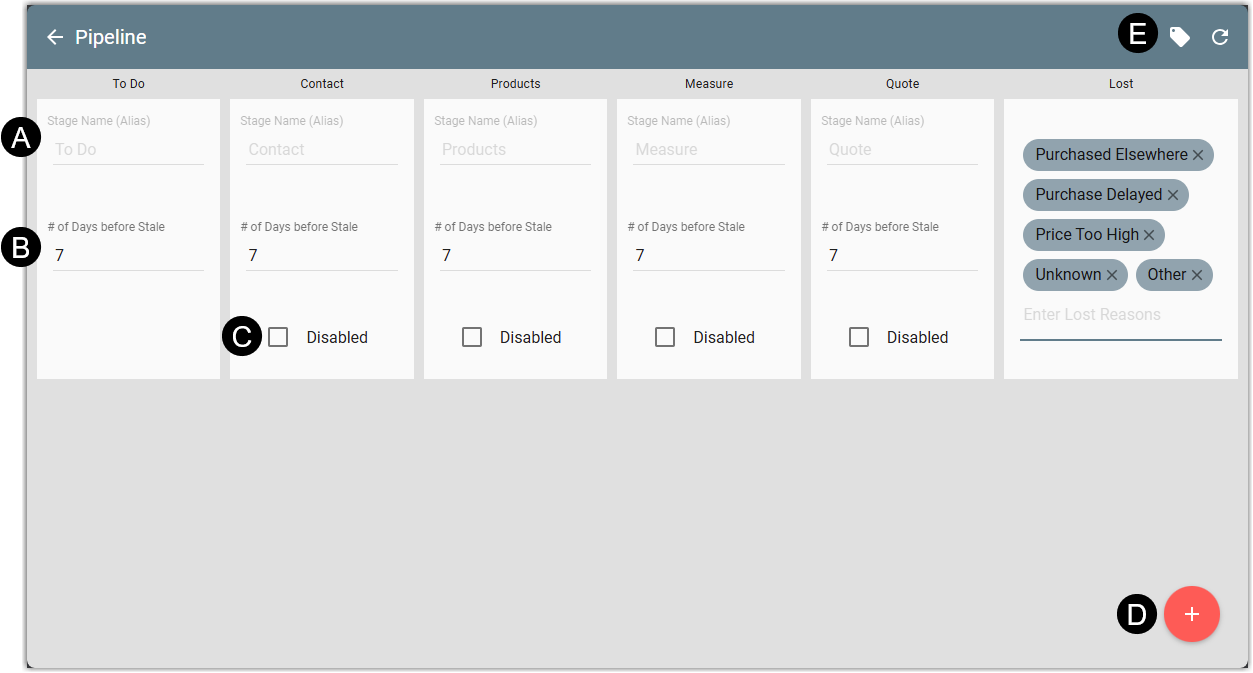Click the To Do stage name field

128,150
